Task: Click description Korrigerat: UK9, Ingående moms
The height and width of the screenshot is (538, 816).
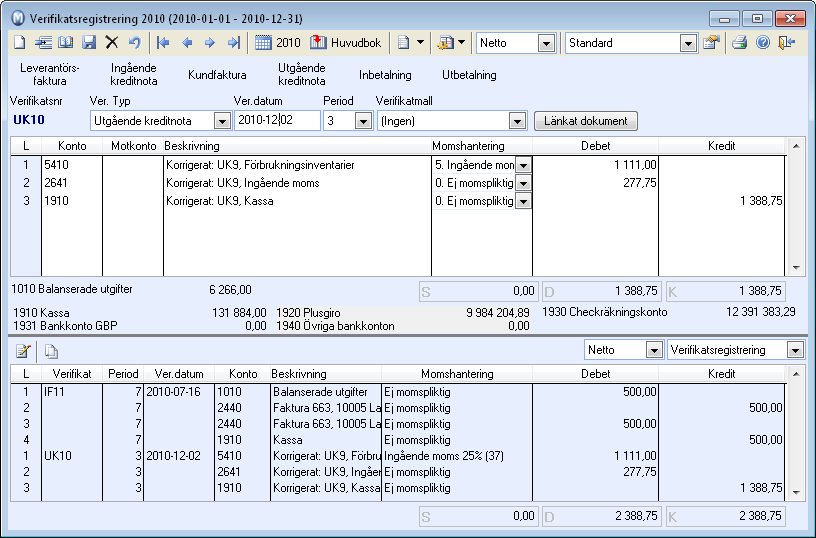Action: (x=243, y=183)
